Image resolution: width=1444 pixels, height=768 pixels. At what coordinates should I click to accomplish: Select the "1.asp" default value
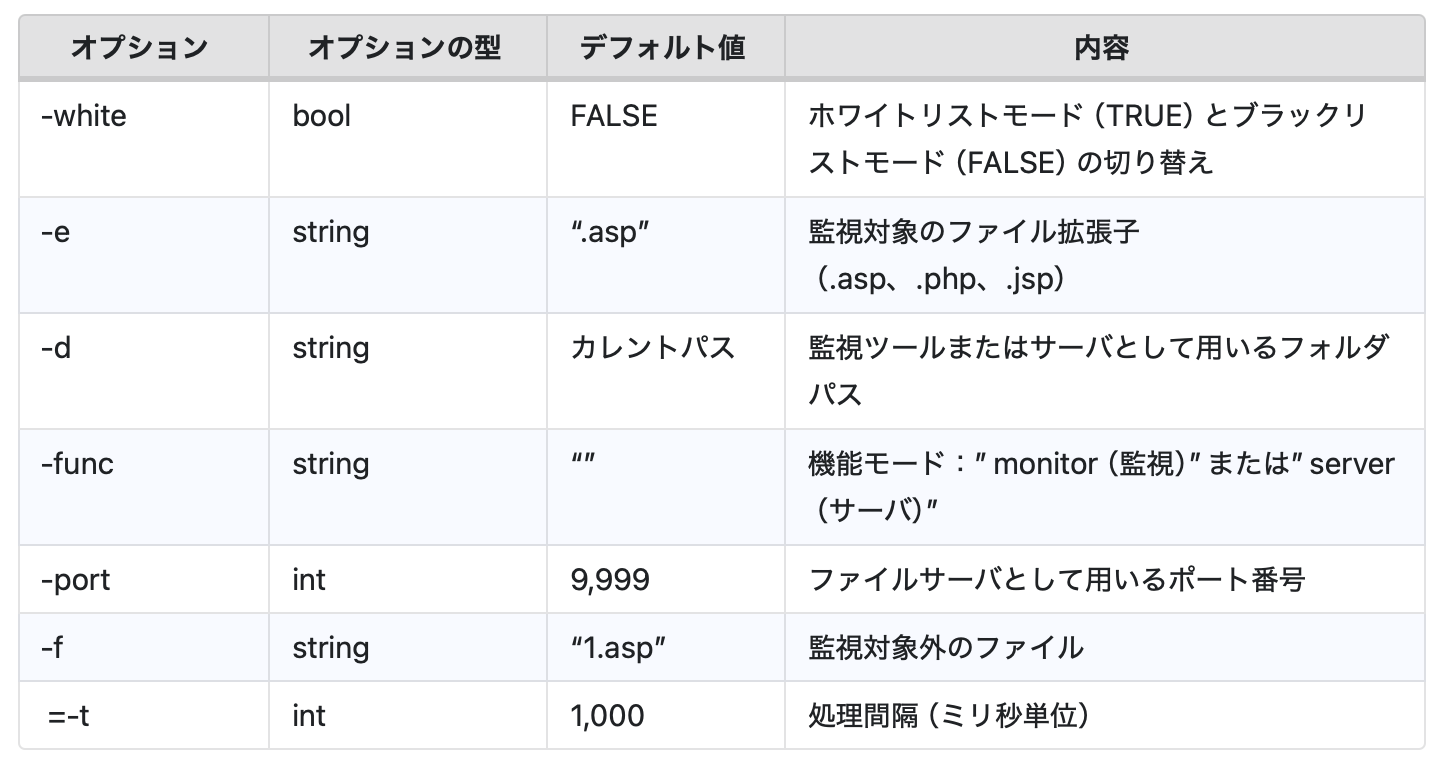pyautogui.click(x=618, y=648)
